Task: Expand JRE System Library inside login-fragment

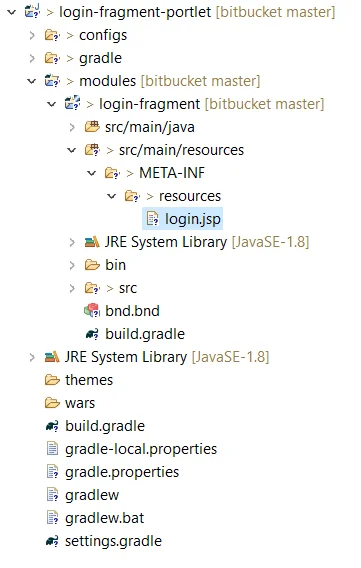Action: [72, 242]
